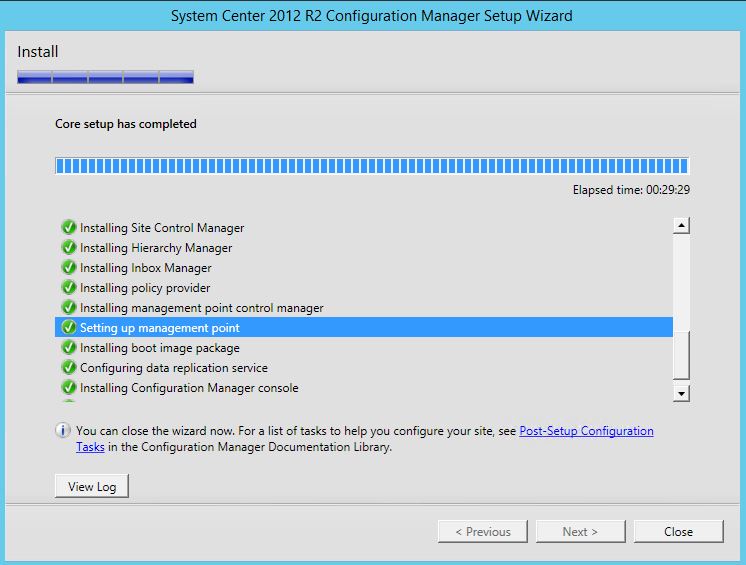The height and width of the screenshot is (565, 746).
Task: Click green check beside management point control manager
Action: [69, 307]
